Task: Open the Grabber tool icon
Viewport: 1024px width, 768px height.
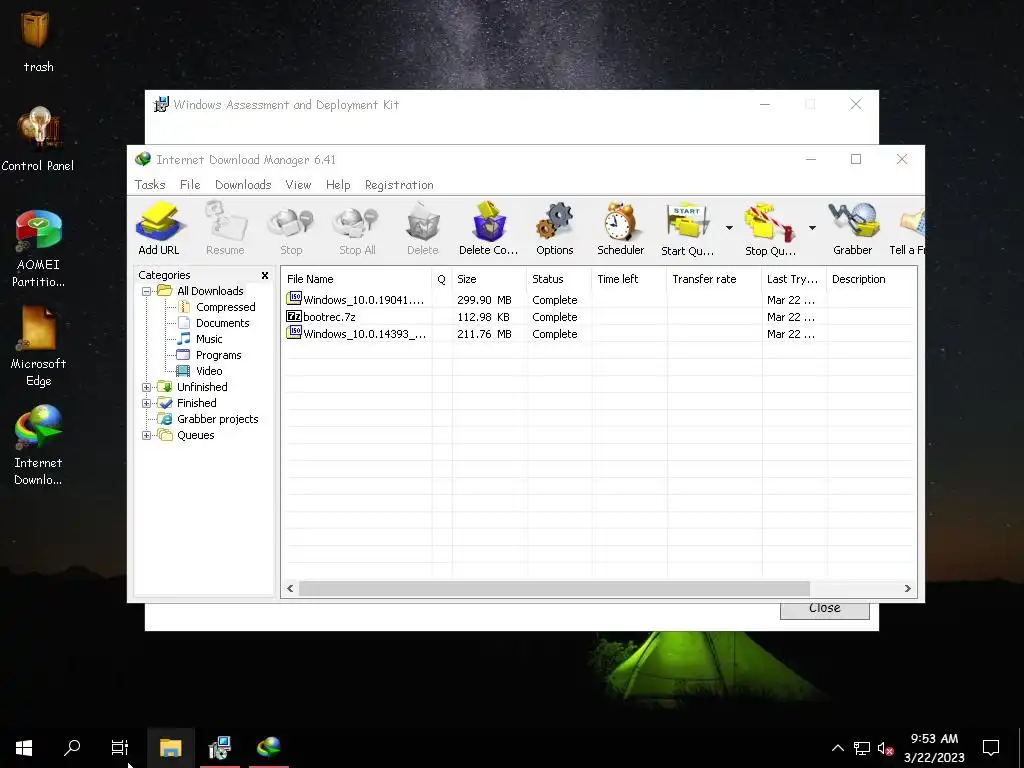Action: pyautogui.click(x=852, y=229)
